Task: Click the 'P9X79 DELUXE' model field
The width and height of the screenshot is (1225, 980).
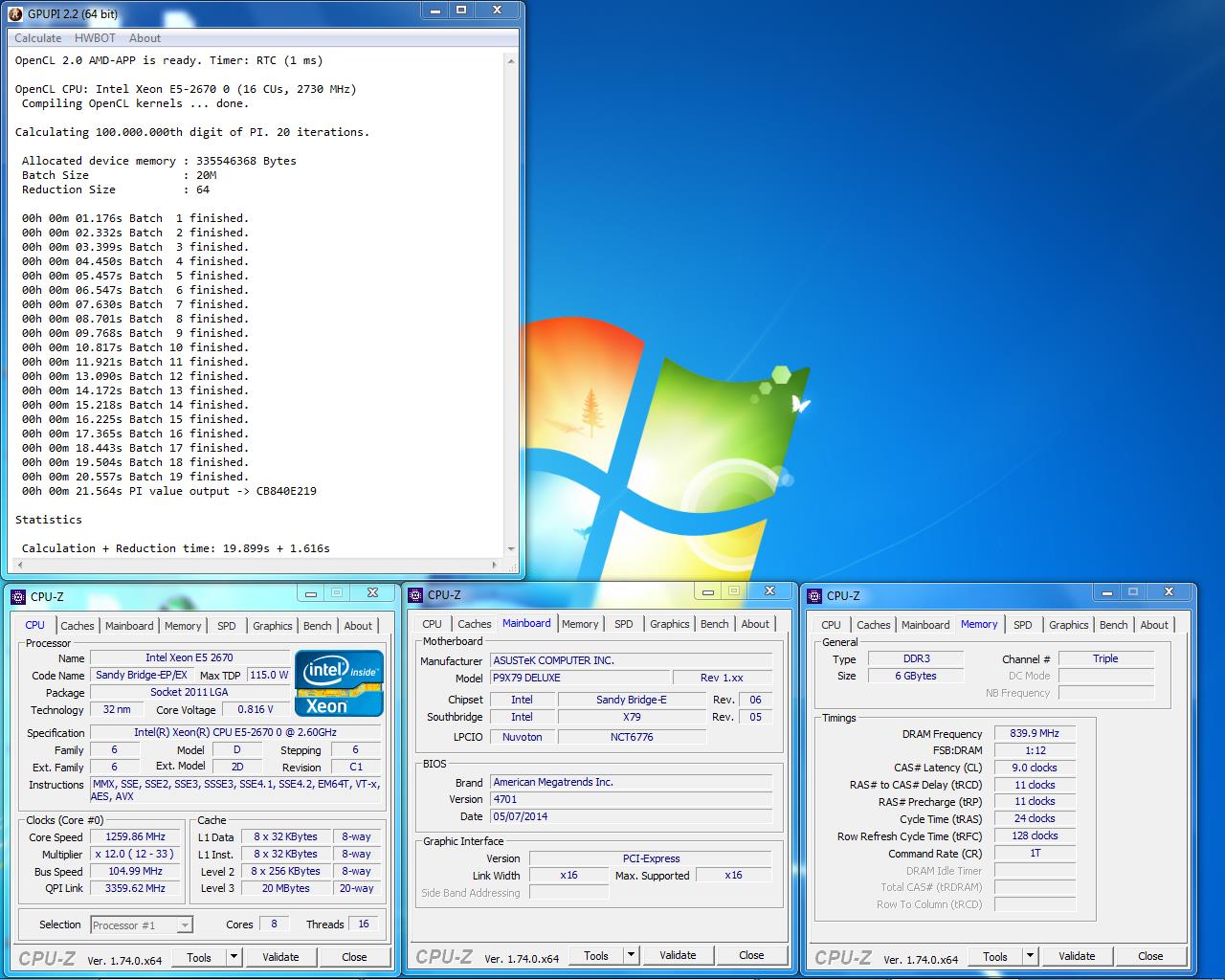Action: 578,679
